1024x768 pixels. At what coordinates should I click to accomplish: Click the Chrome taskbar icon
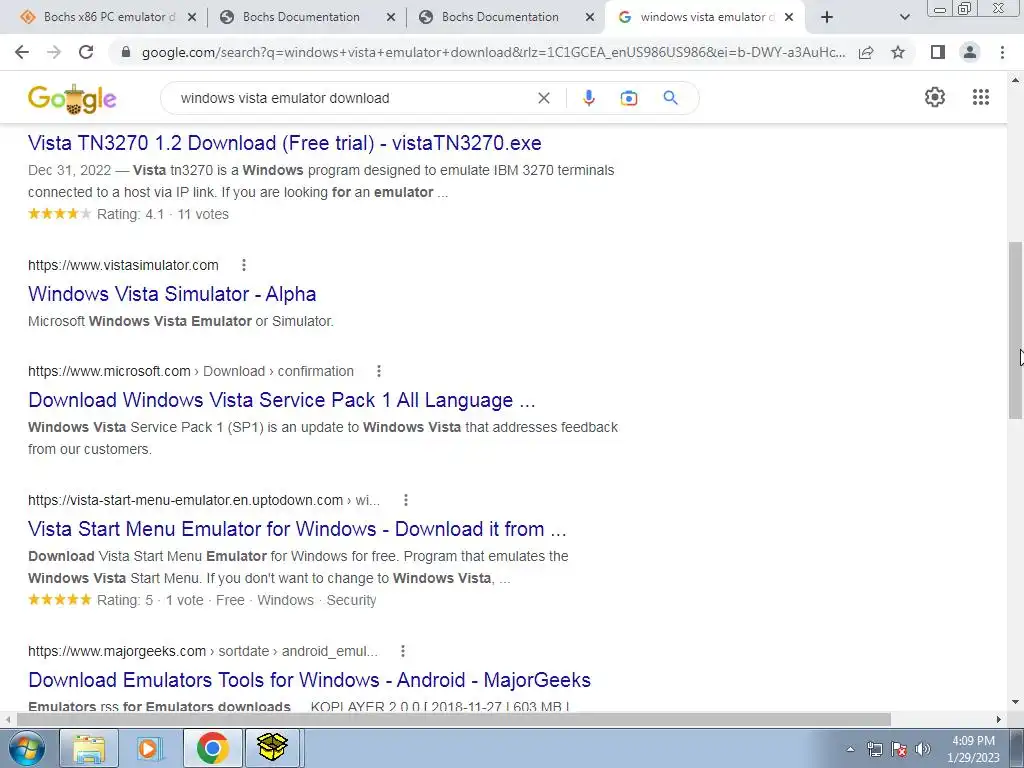(x=212, y=748)
